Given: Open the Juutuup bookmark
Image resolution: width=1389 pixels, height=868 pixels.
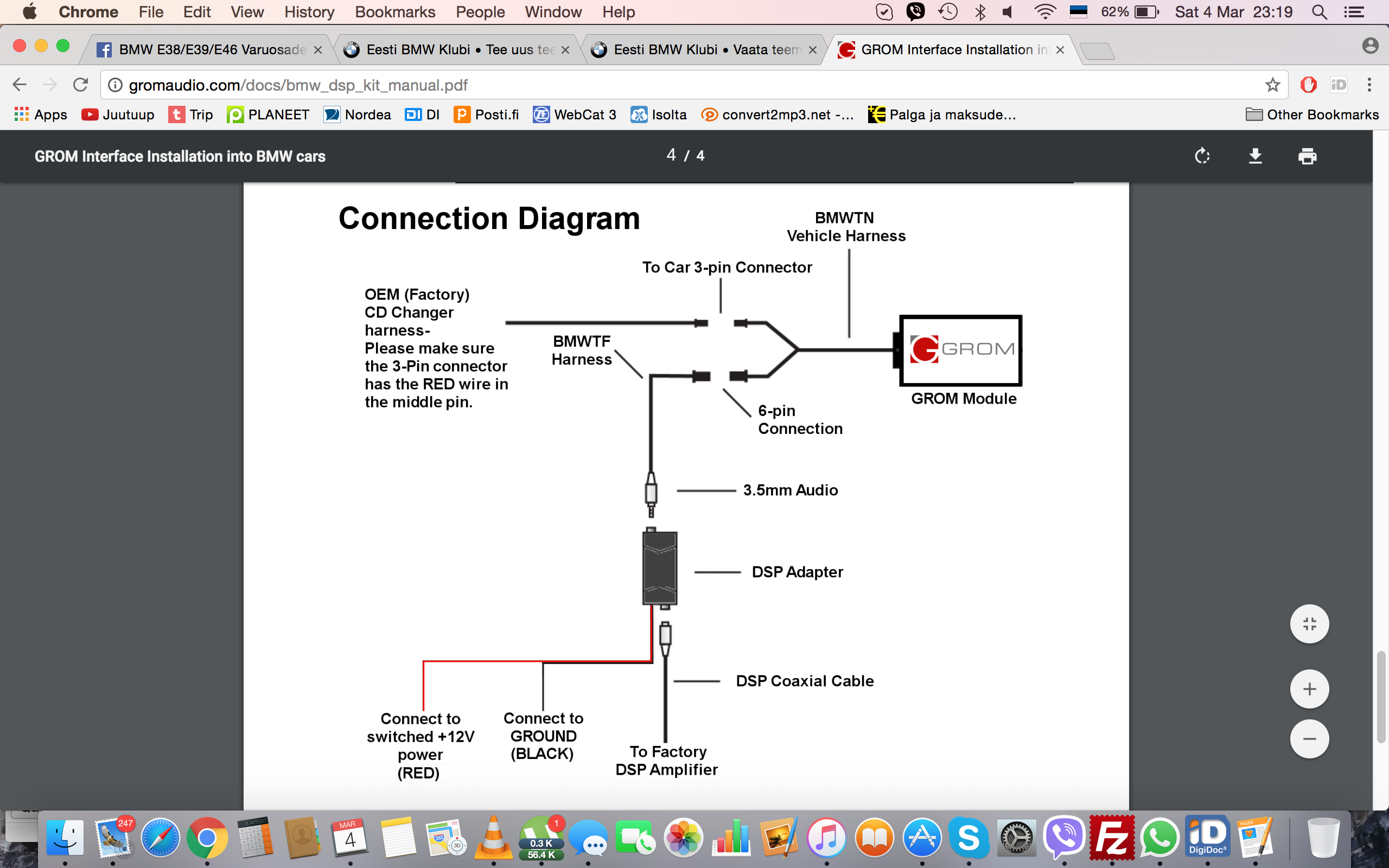Looking at the screenshot, I should (x=118, y=115).
